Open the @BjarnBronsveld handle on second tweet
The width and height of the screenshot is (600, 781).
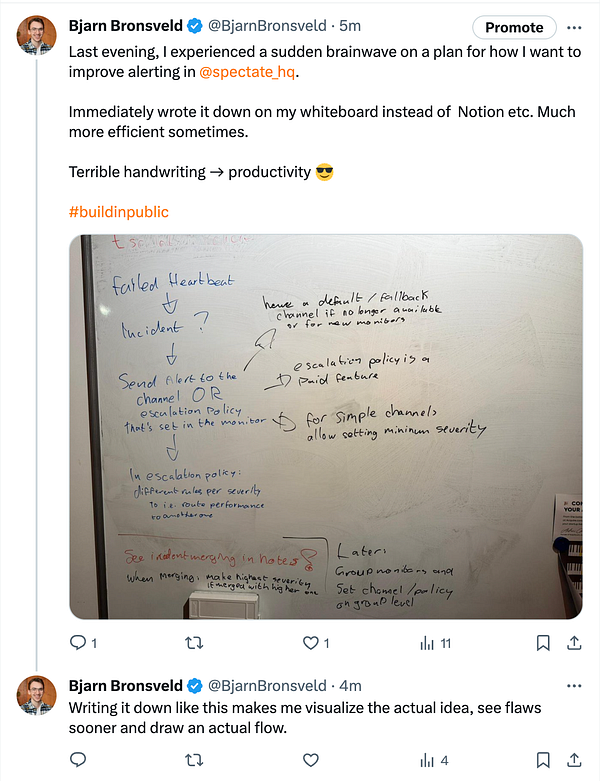[x=267, y=686]
